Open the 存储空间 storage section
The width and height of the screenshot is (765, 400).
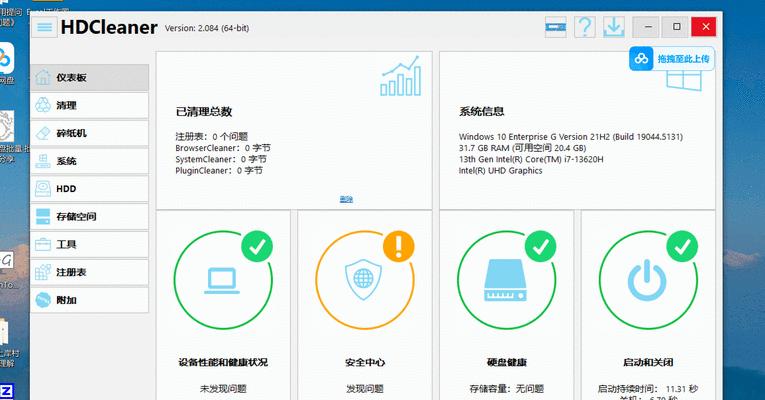click(90, 217)
